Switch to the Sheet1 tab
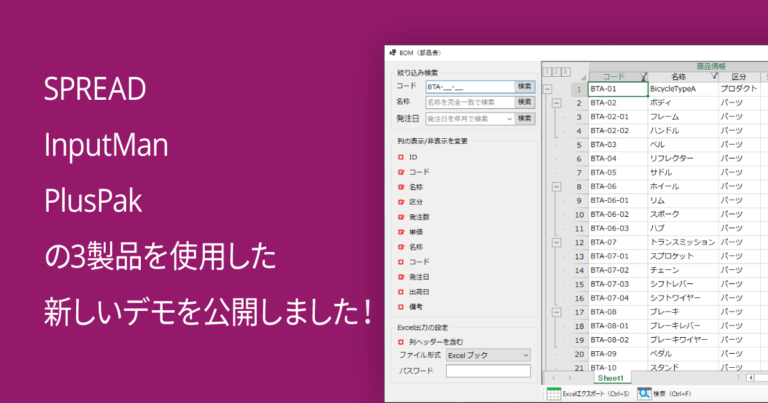Image resolution: width=768 pixels, height=403 pixels. click(611, 378)
